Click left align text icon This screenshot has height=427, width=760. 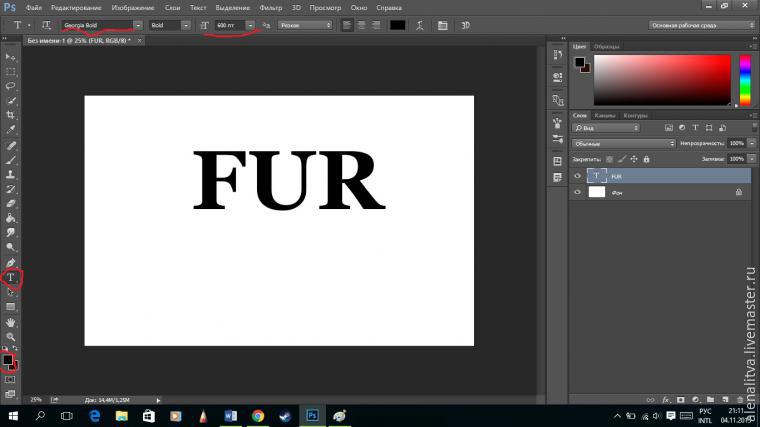pos(347,24)
